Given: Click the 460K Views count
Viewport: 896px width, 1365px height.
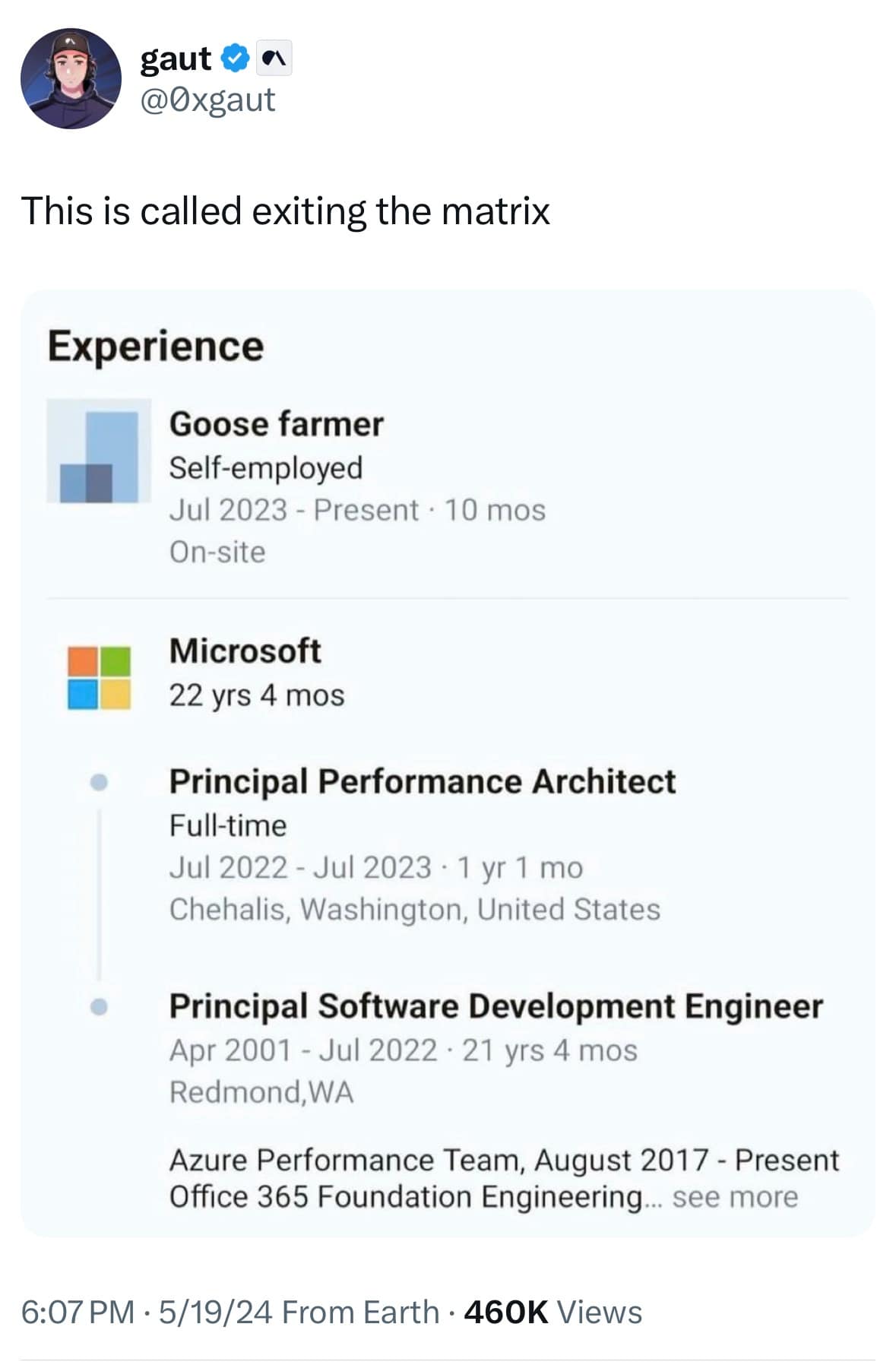Looking at the screenshot, I should point(552,1312).
